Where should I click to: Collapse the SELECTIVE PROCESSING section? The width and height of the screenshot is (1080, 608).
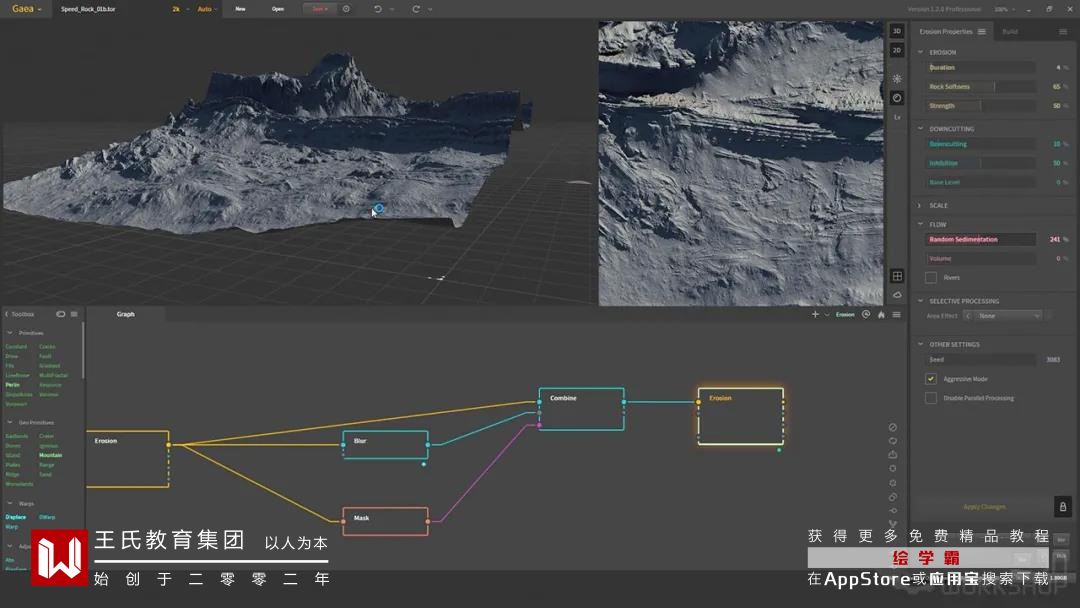pyautogui.click(x=920, y=301)
